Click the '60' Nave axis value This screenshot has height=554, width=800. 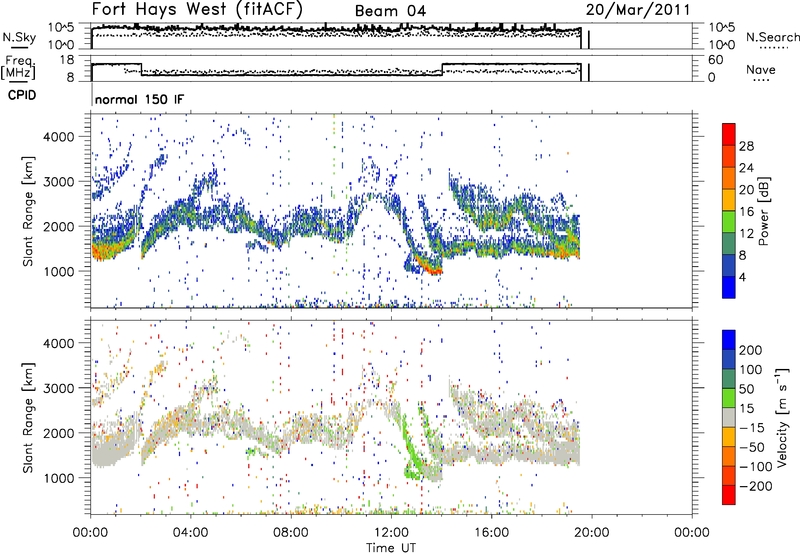click(x=715, y=60)
